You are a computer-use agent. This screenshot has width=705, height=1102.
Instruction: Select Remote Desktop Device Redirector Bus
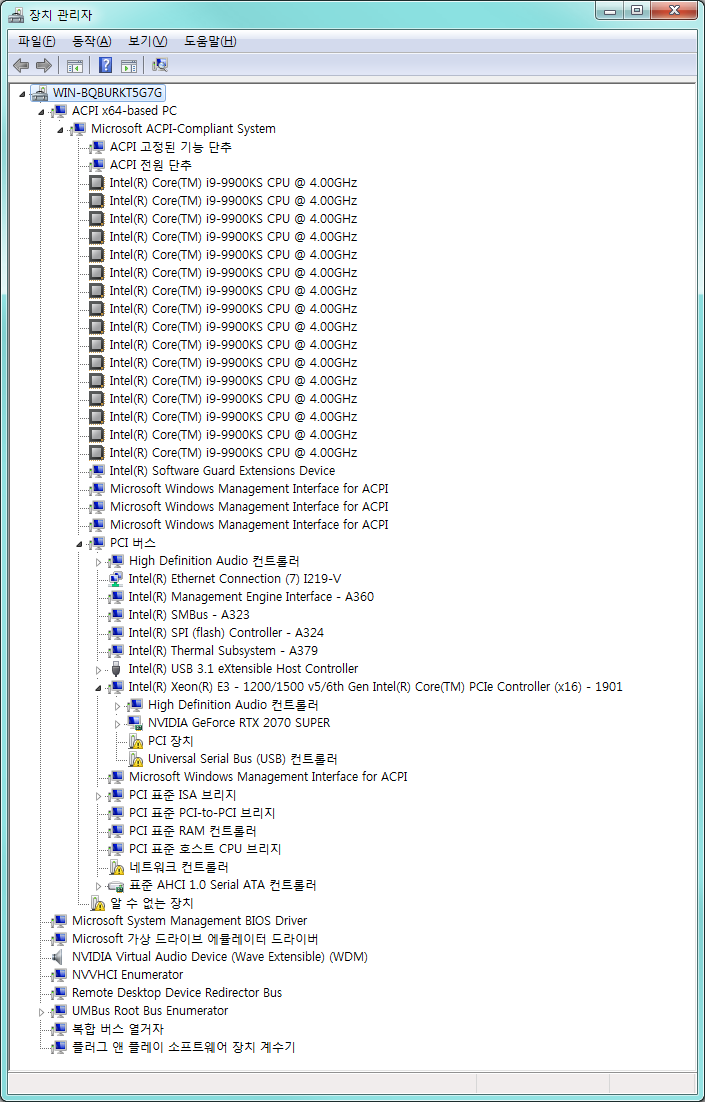point(177,993)
